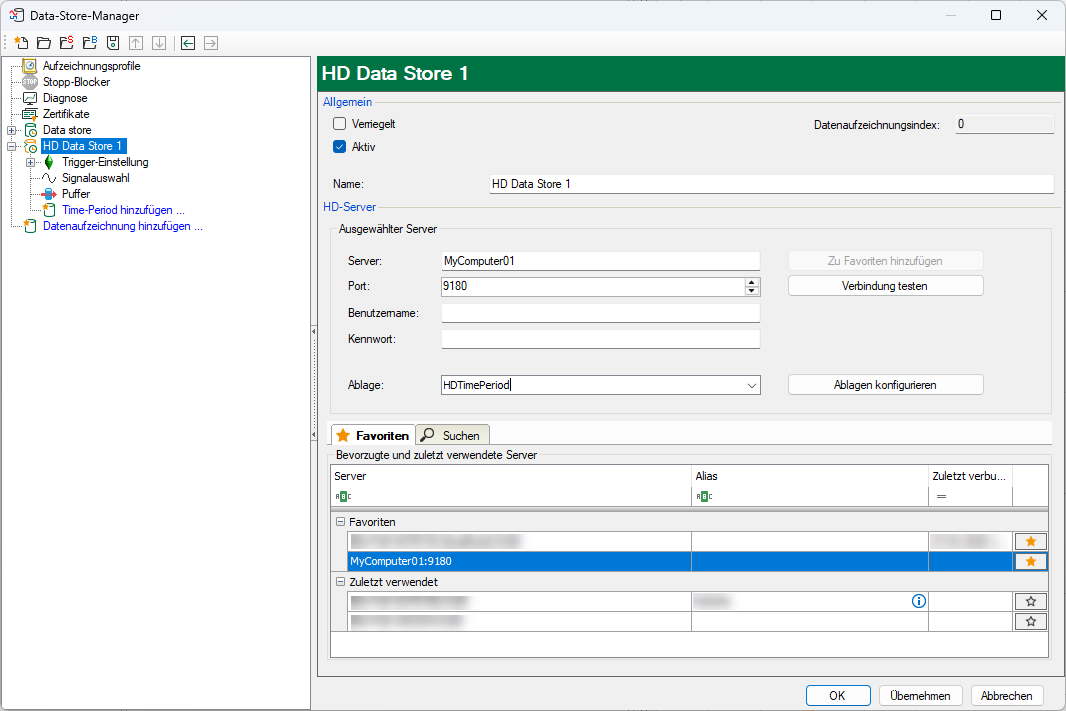Enable the Verriegelt checkbox
Viewport: 1066px width, 711px height.
point(339,124)
